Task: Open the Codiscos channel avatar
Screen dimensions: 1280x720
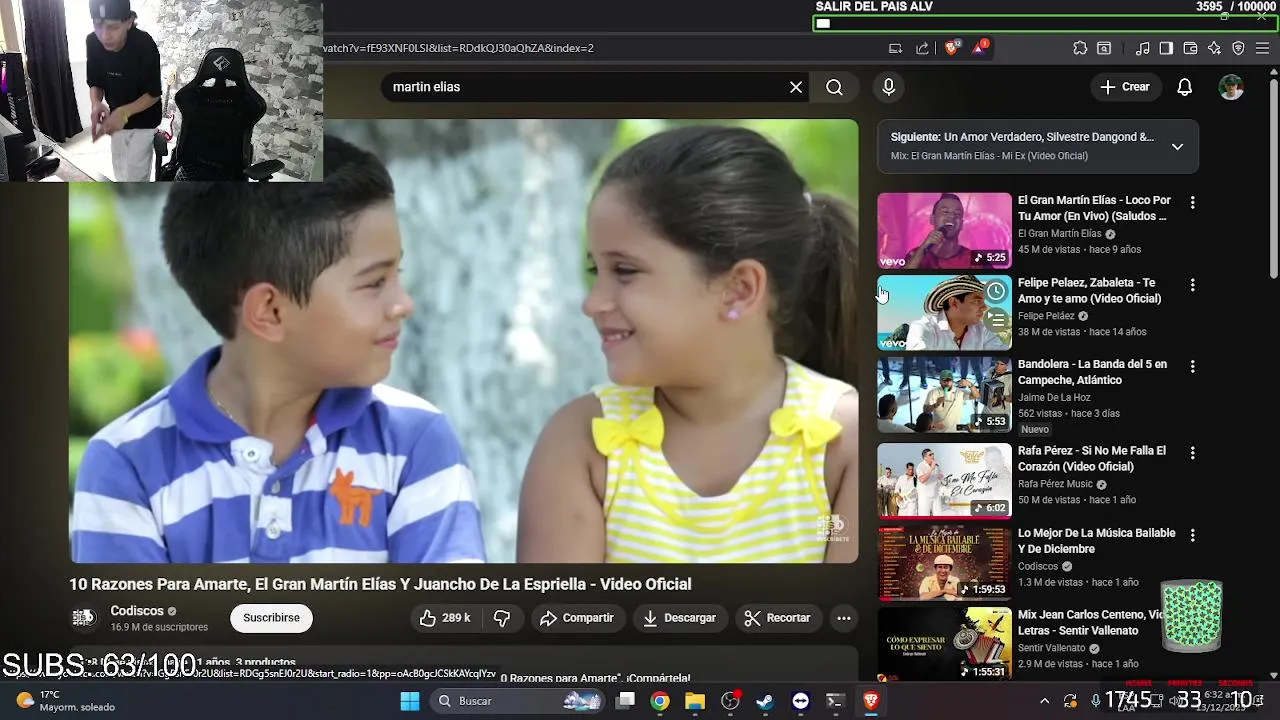Action: coord(83,618)
